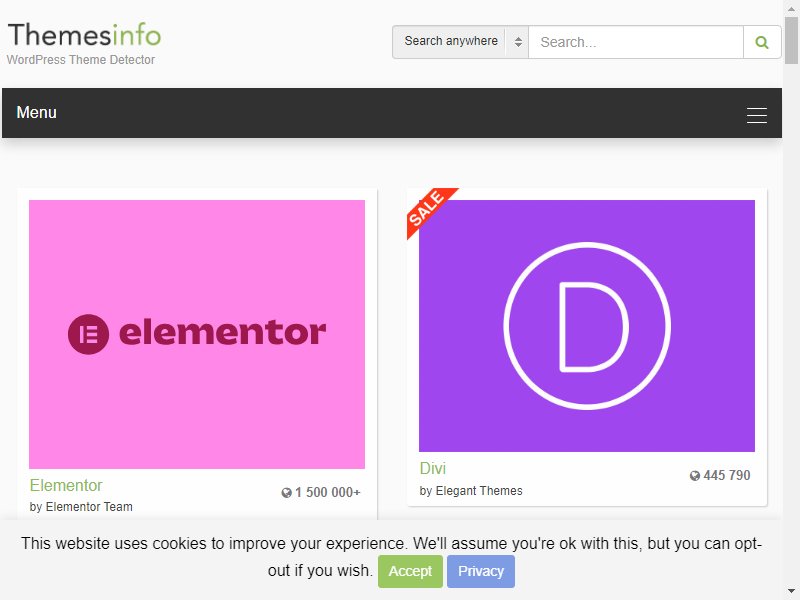800x600 pixels.
Task: Open the Divi purple thumbnail
Action: [x=587, y=326]
